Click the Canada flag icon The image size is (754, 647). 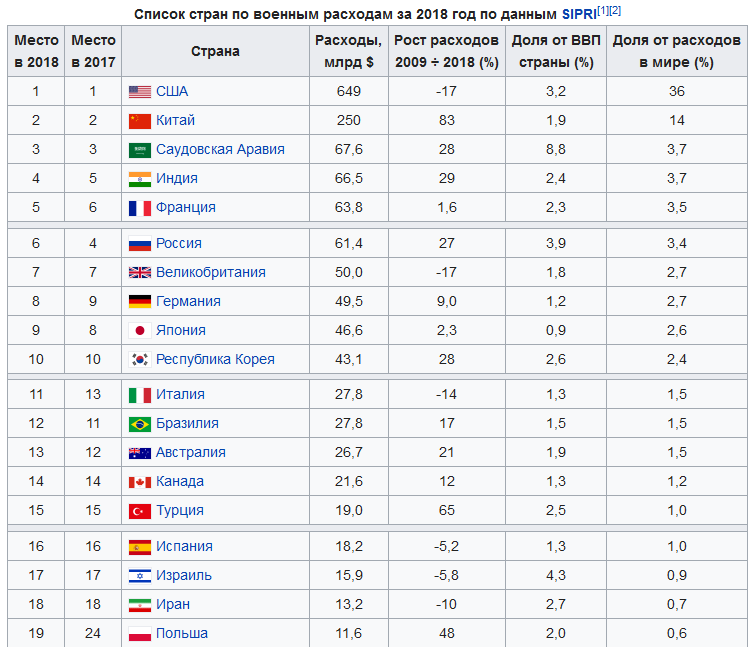coord(140,482)
